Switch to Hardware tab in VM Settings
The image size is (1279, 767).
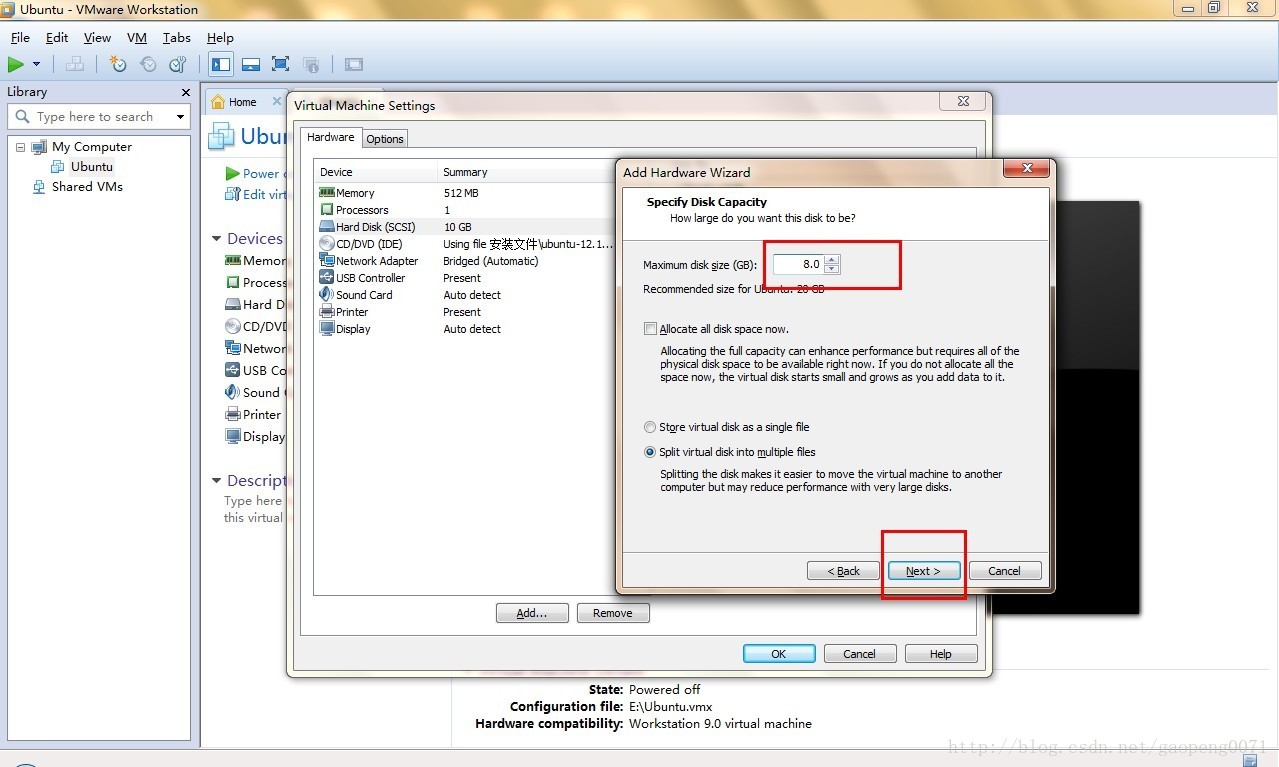click(x=330, y=137)
